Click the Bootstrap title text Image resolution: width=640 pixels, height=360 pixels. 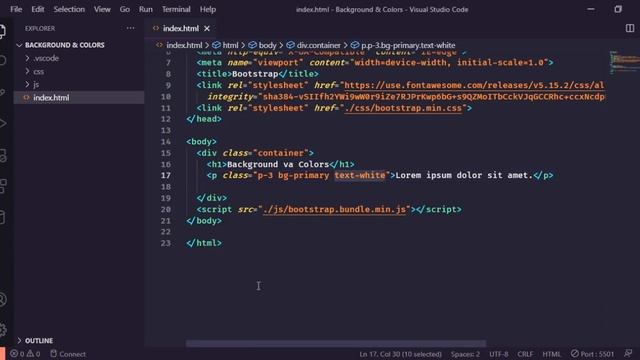coord(255,74)
